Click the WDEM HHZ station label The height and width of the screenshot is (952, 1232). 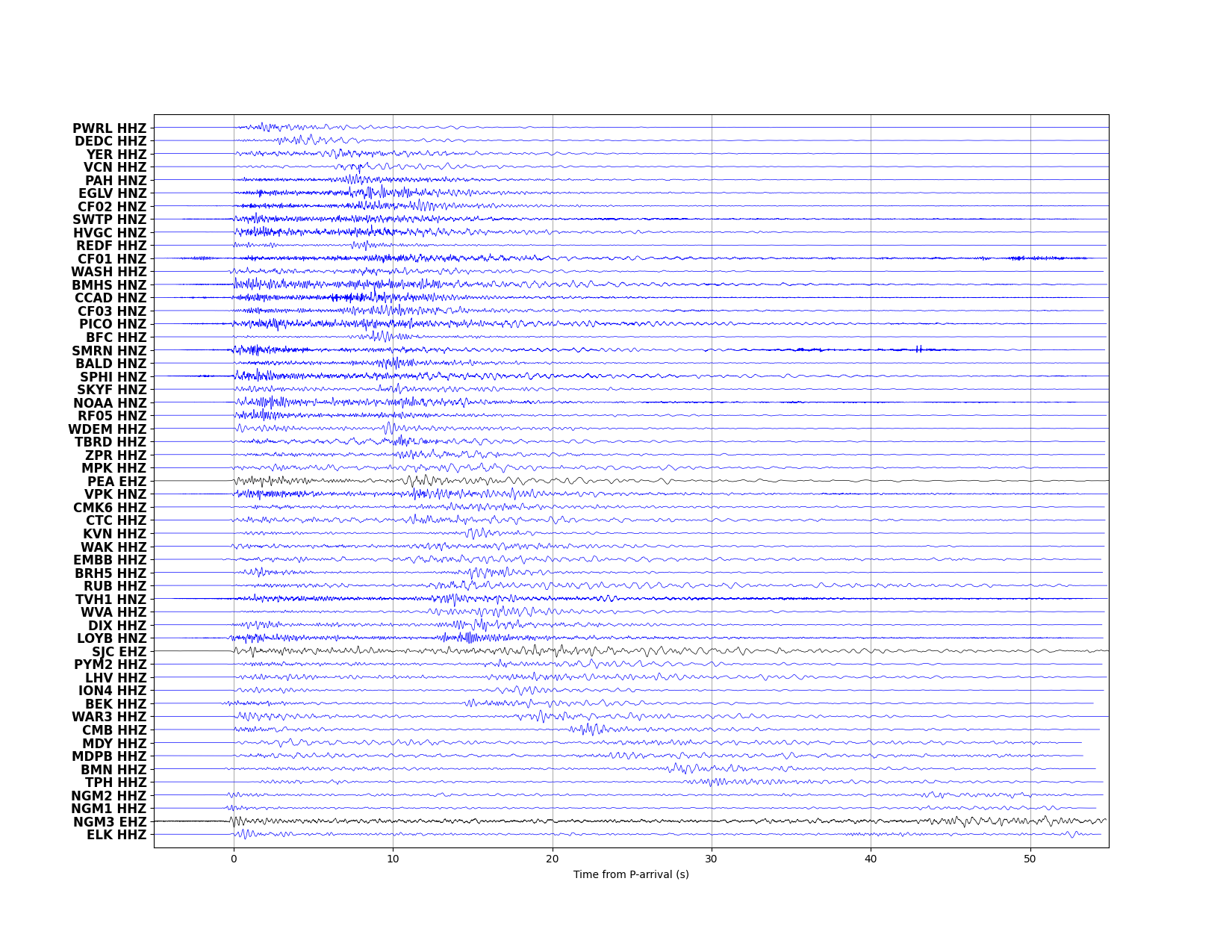pos(108,429)
